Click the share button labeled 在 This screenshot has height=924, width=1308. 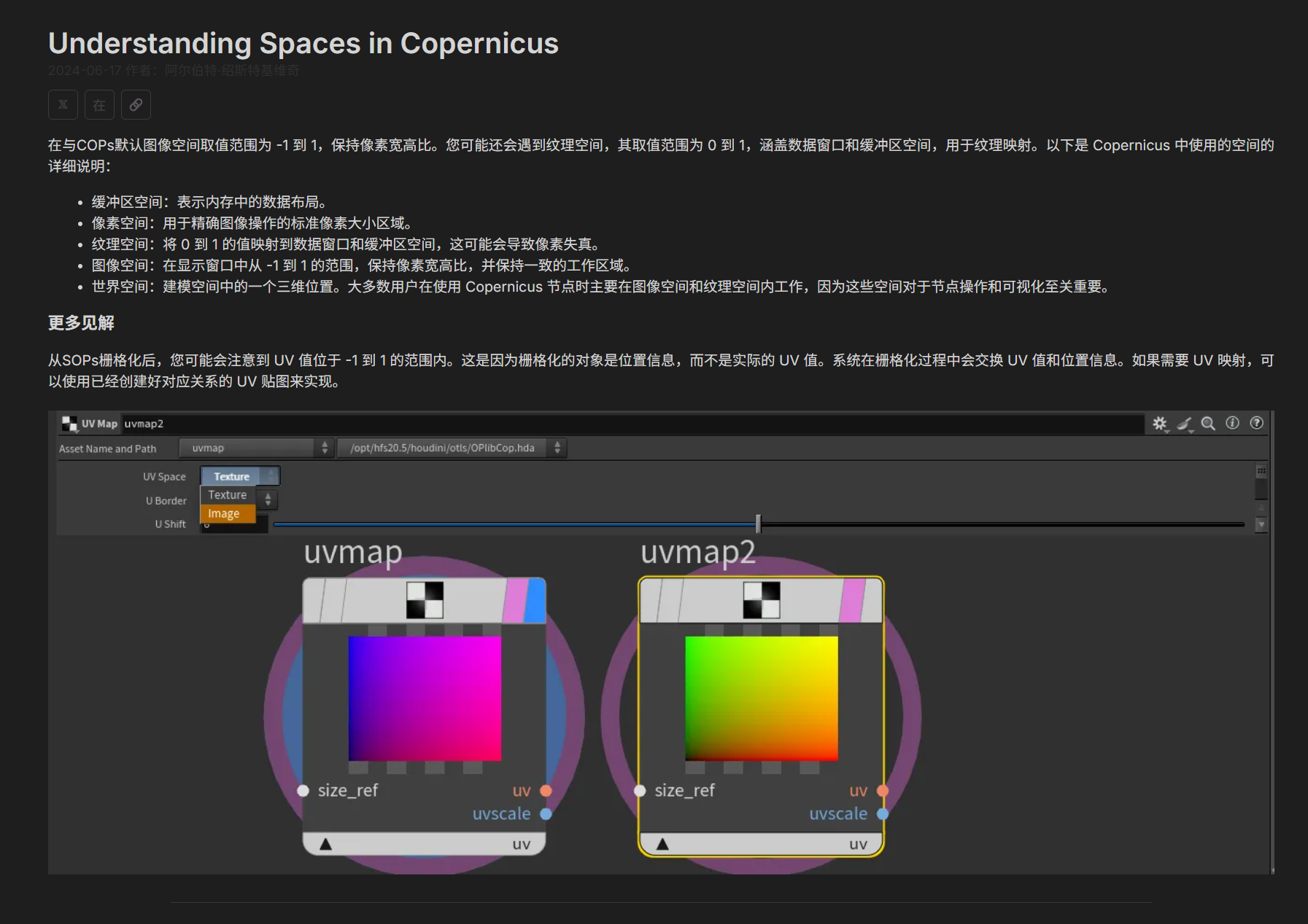[99, 104]
